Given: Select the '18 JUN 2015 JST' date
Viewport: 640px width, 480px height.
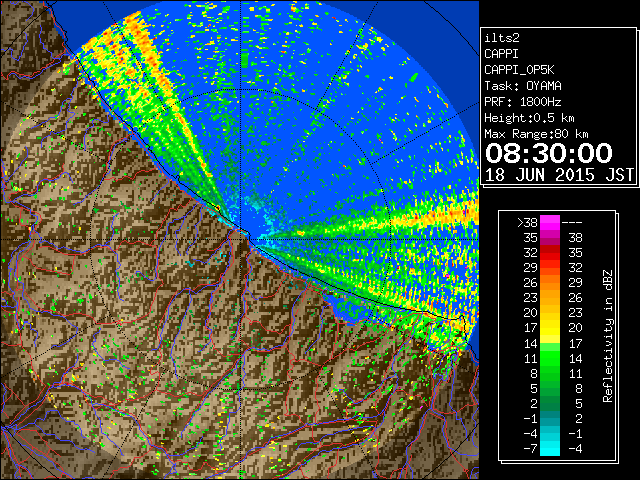Looking at the screenshot, I should 559,175.
